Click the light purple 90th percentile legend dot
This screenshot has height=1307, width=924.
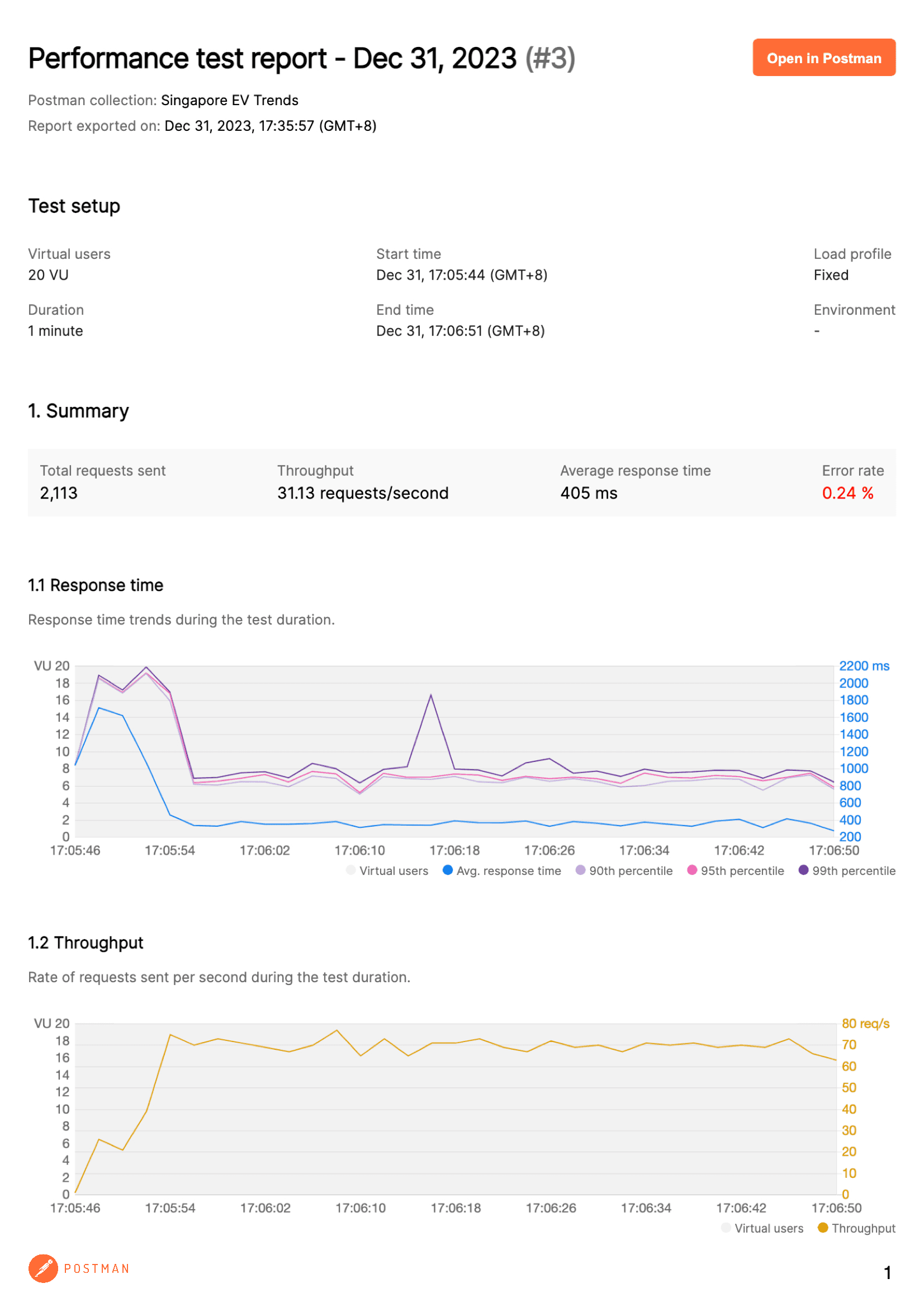(580, 870)
